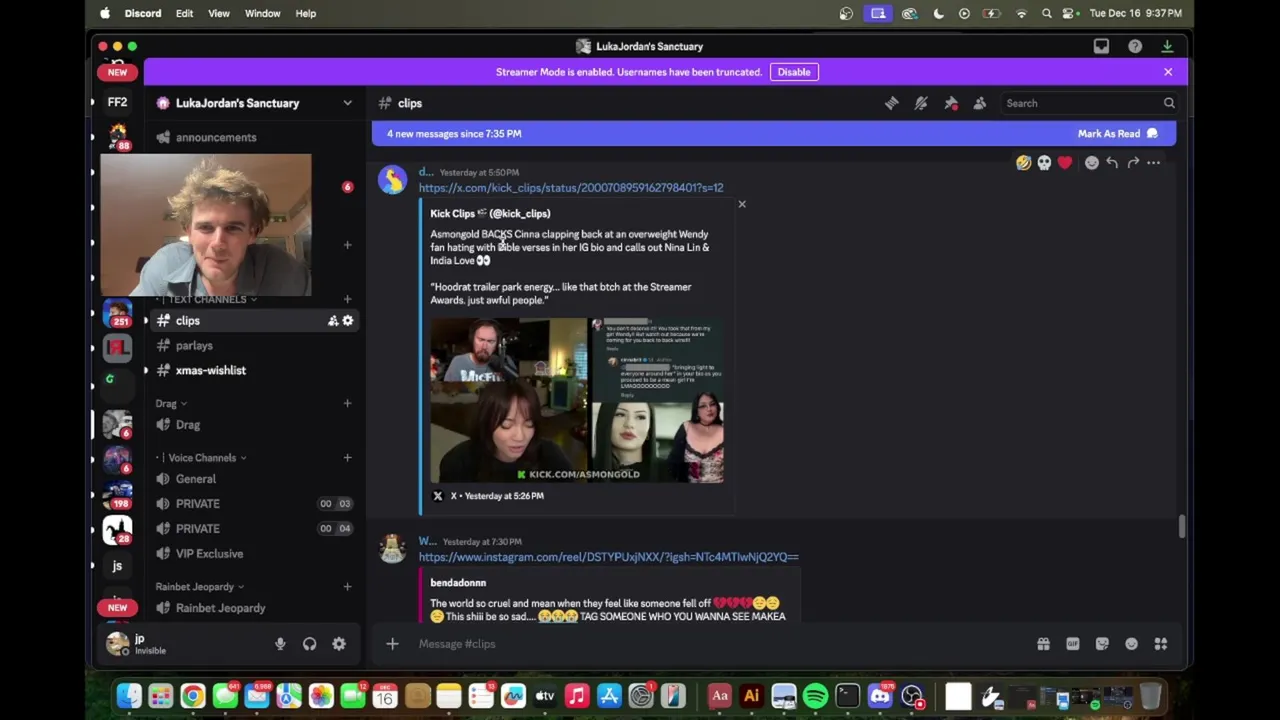The height and width of the screenshot is (720, 1280).
Task: Open the gift icon in message bar
Action: click(x=1043, y=644)
